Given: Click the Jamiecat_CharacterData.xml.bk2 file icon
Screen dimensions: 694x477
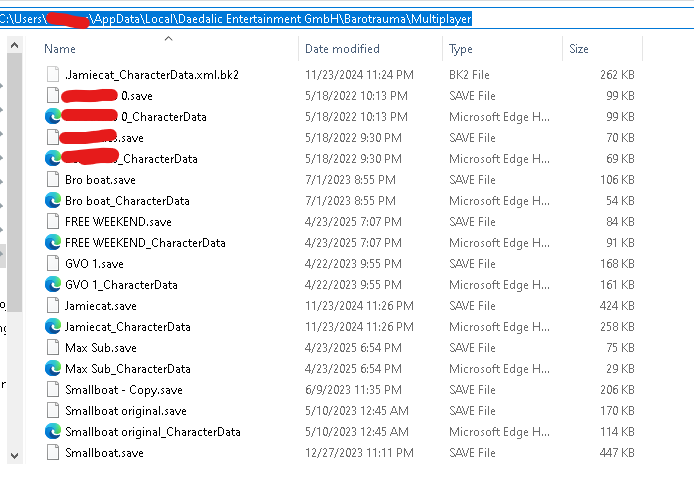Looking at the screenshot, I should 53,74.
